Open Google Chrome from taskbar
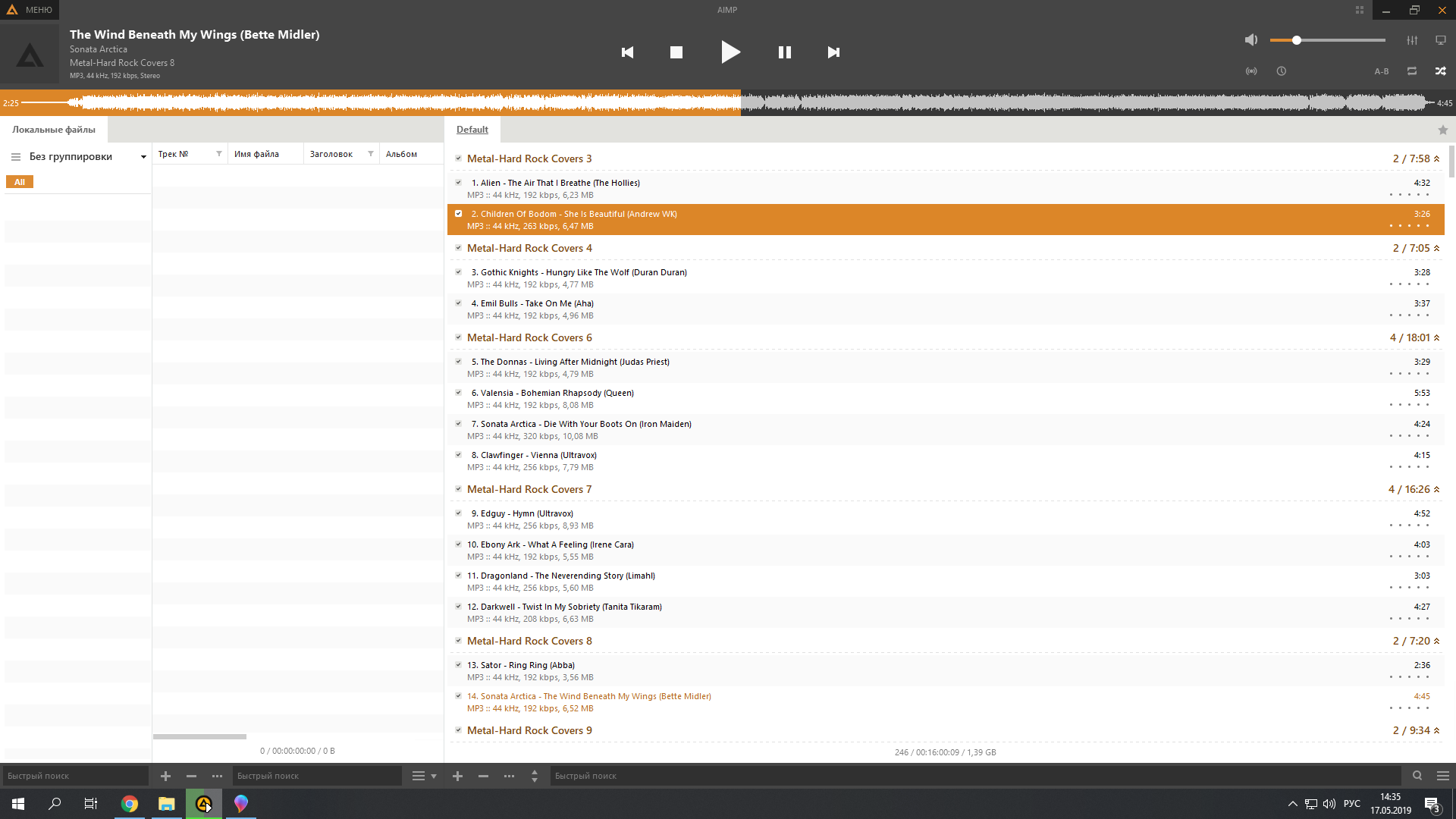 pos(130,804)
